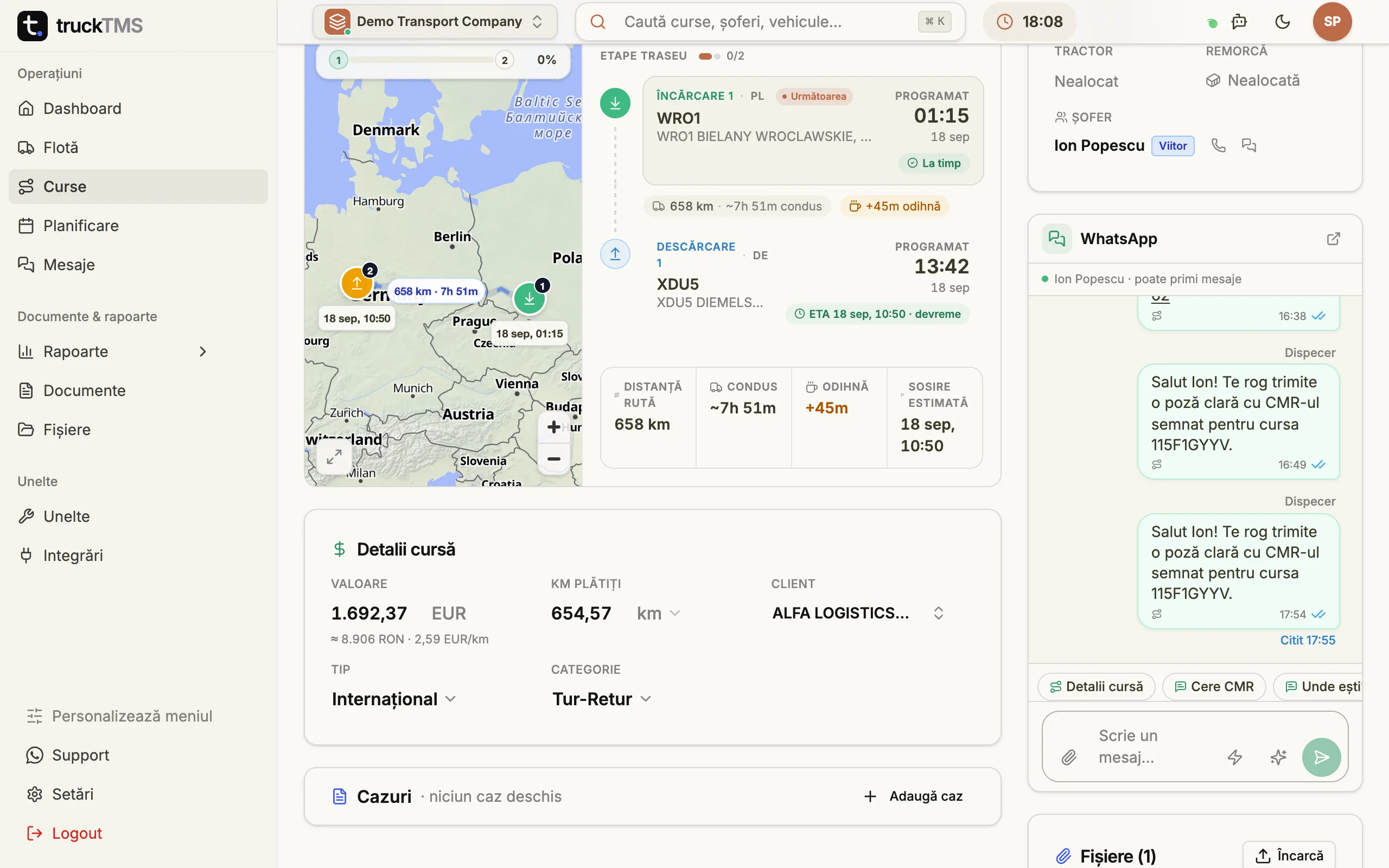Click the green loading pin on map
Screen dimensions: 1389x868
[529, 298]
